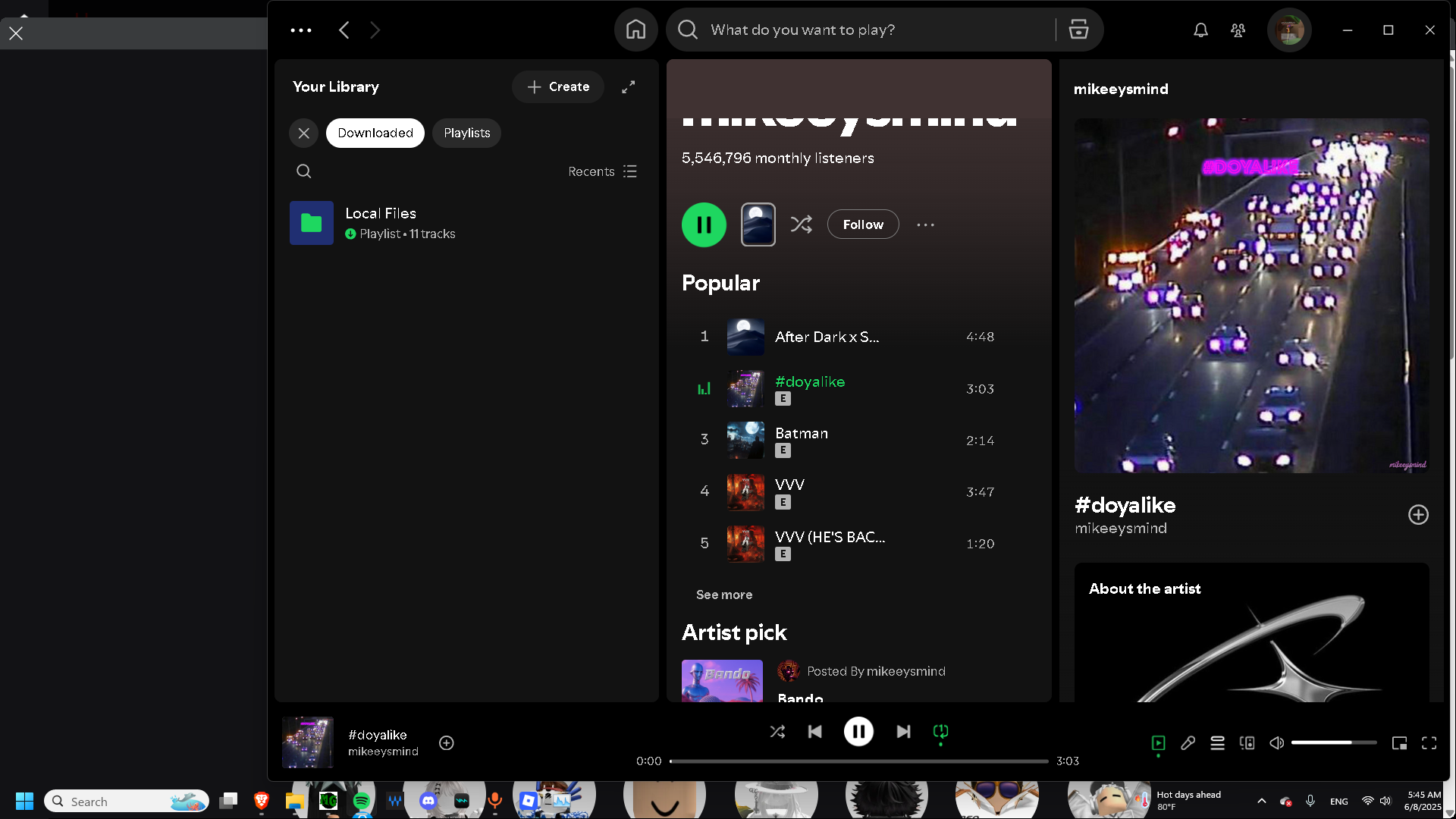Click the Local Files folder thumbnail
1456x819 pixels.
pyautogui.click(x=312, y=223)
